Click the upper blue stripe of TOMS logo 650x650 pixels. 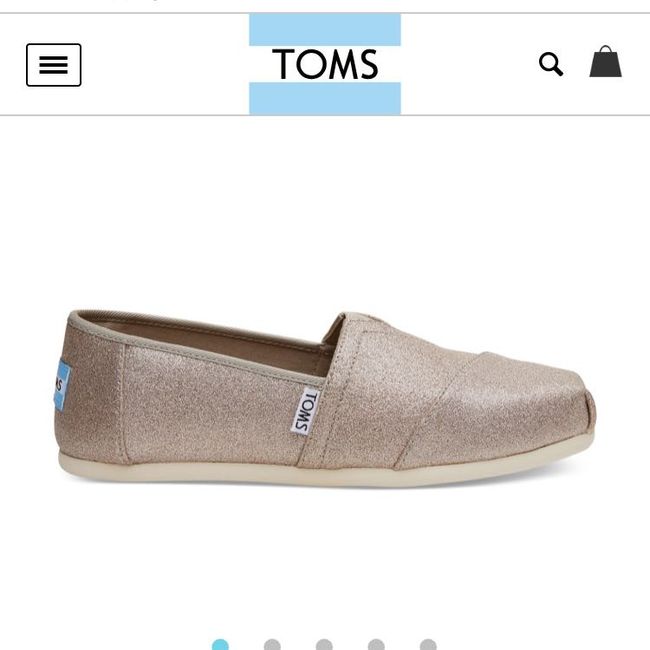point(325,29)
